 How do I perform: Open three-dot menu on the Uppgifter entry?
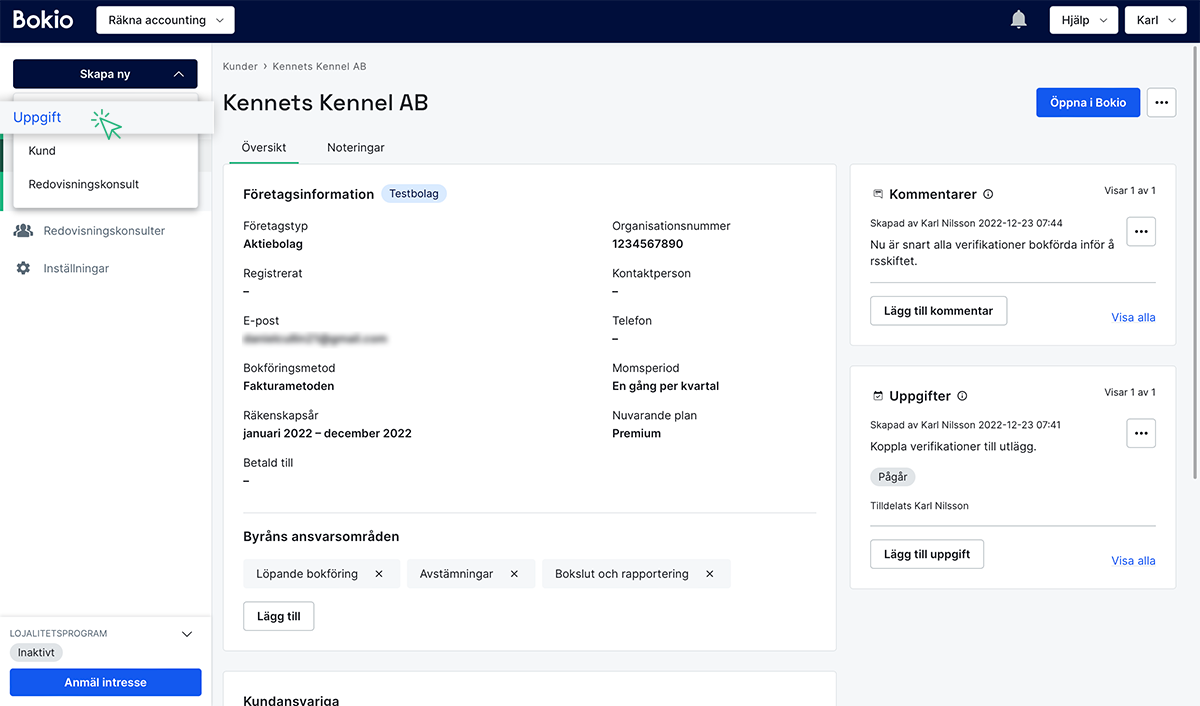click(x=1141, y=433)
